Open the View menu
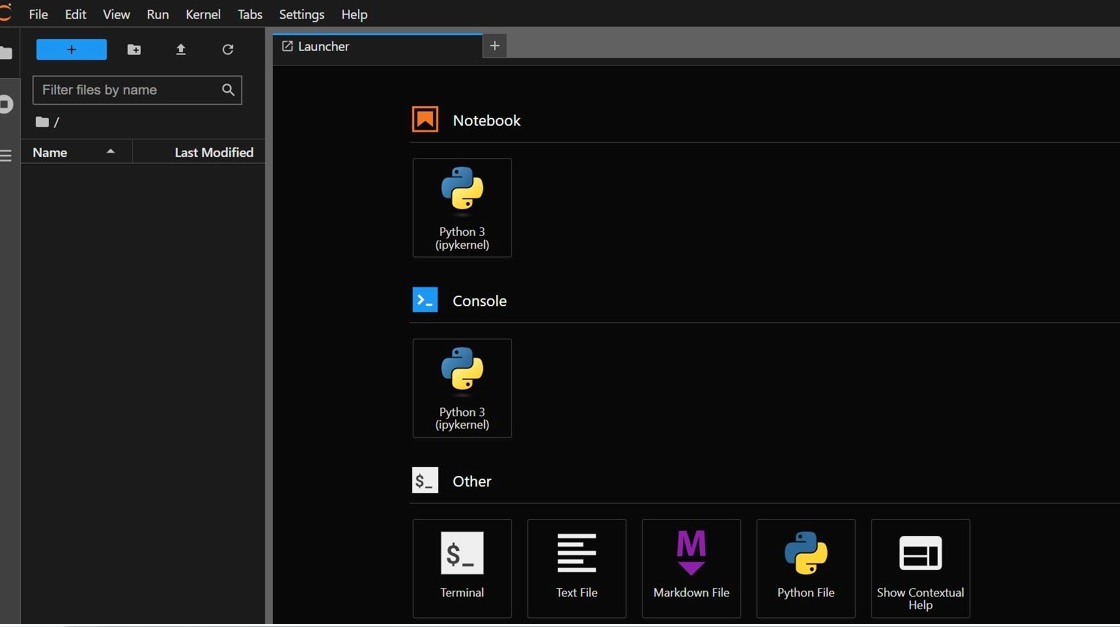The image size is (1120, 627). (116, 14)
